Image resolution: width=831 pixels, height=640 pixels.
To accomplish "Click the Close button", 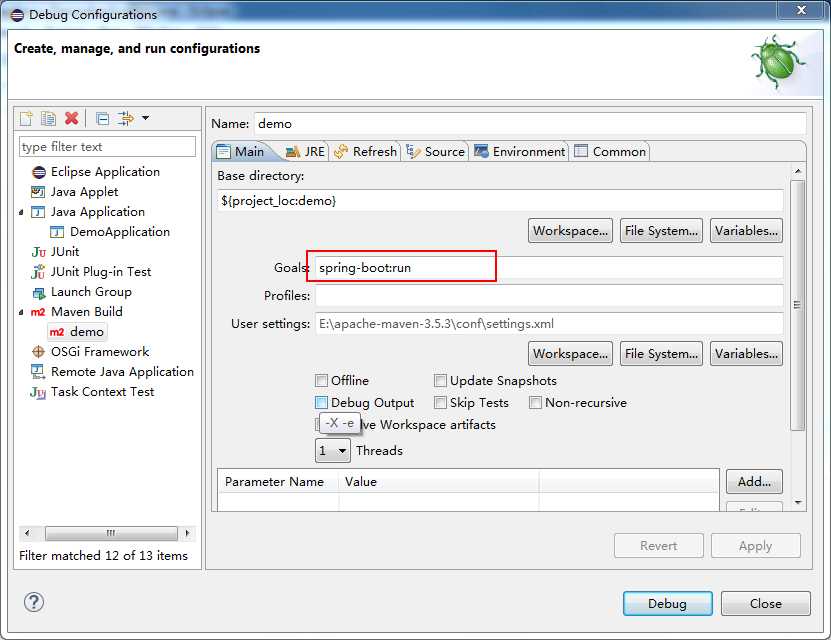I will [765, 603].
